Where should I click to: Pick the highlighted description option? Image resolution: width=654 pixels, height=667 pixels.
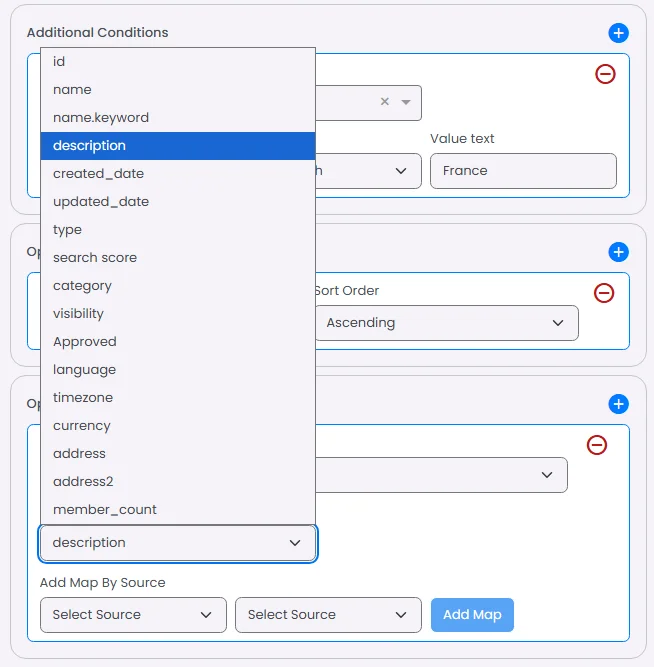[x=178, y=146]
